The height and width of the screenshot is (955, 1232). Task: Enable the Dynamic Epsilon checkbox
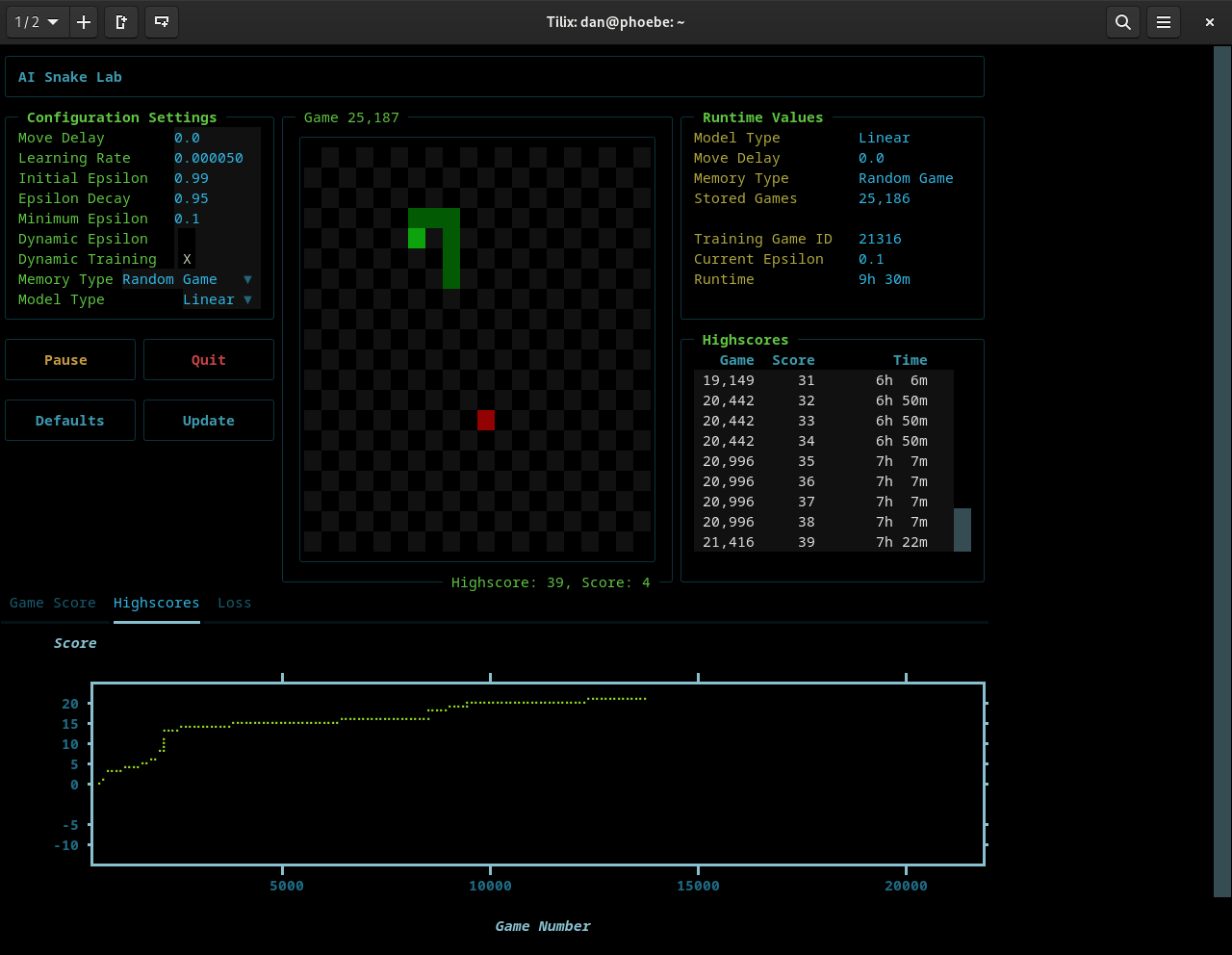point(187,239)
